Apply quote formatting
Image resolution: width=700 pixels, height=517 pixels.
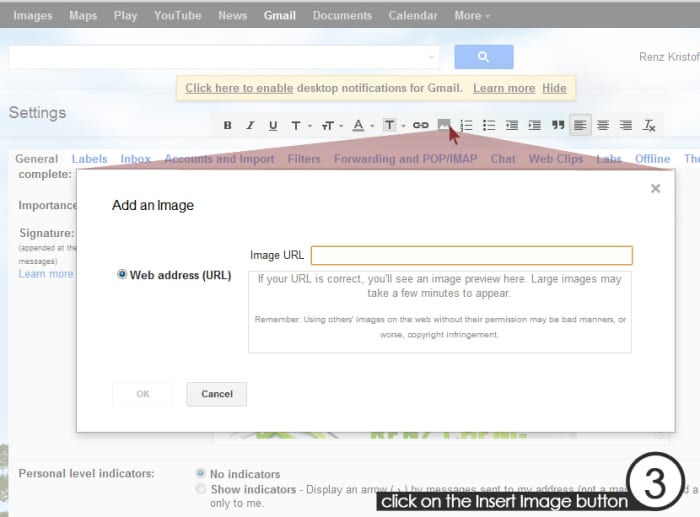[558, 125]
